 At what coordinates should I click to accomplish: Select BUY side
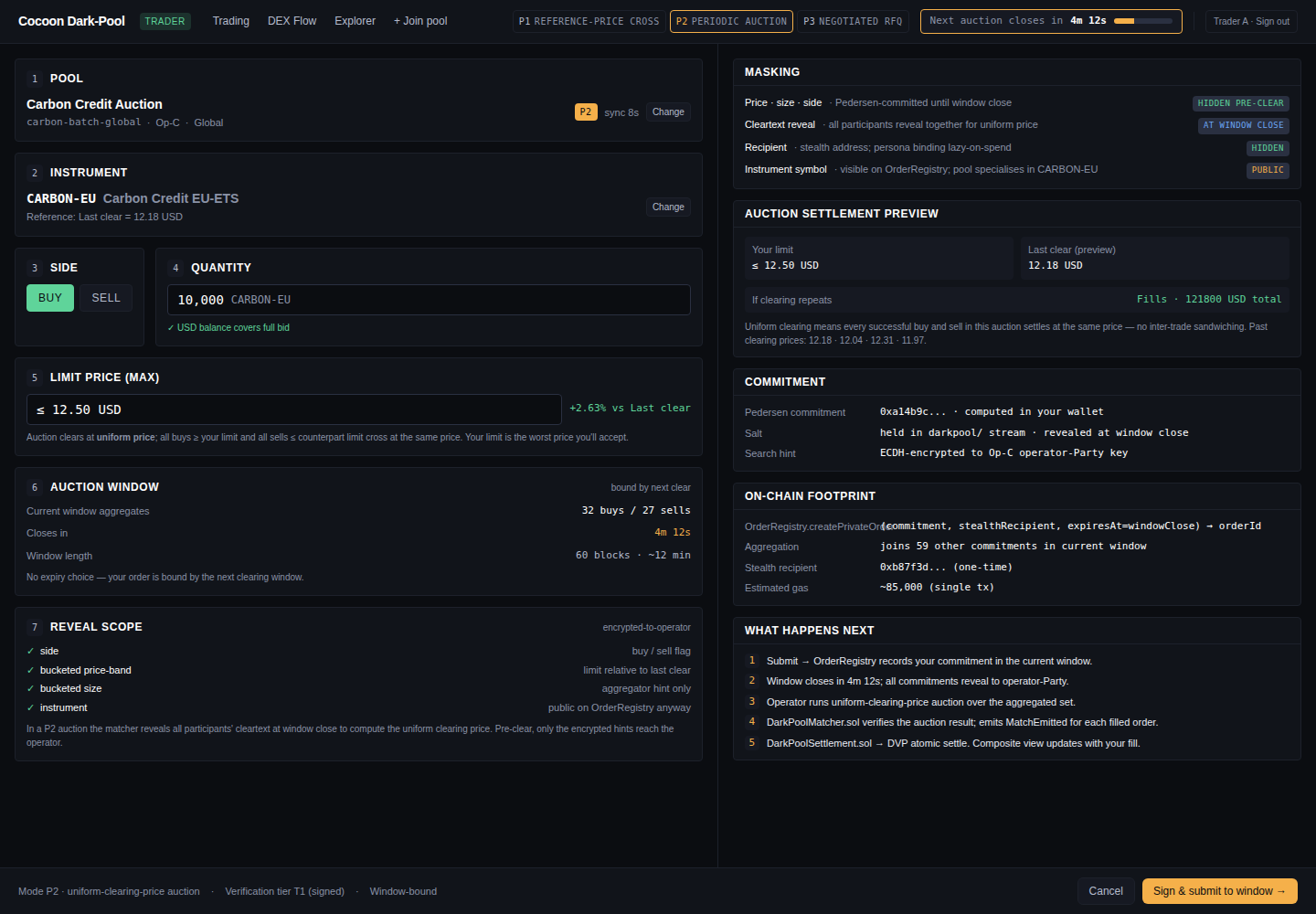(50, 298)
